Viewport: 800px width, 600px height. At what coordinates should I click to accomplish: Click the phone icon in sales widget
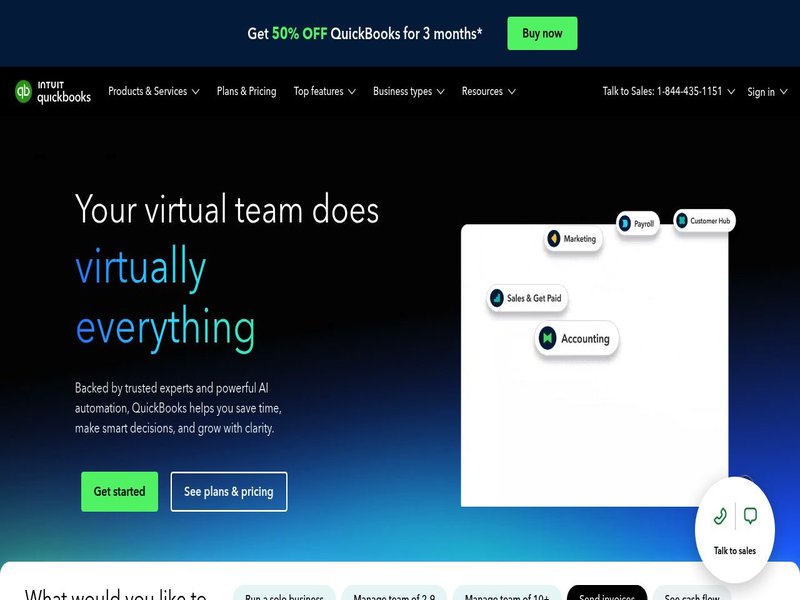click(720, 516)
